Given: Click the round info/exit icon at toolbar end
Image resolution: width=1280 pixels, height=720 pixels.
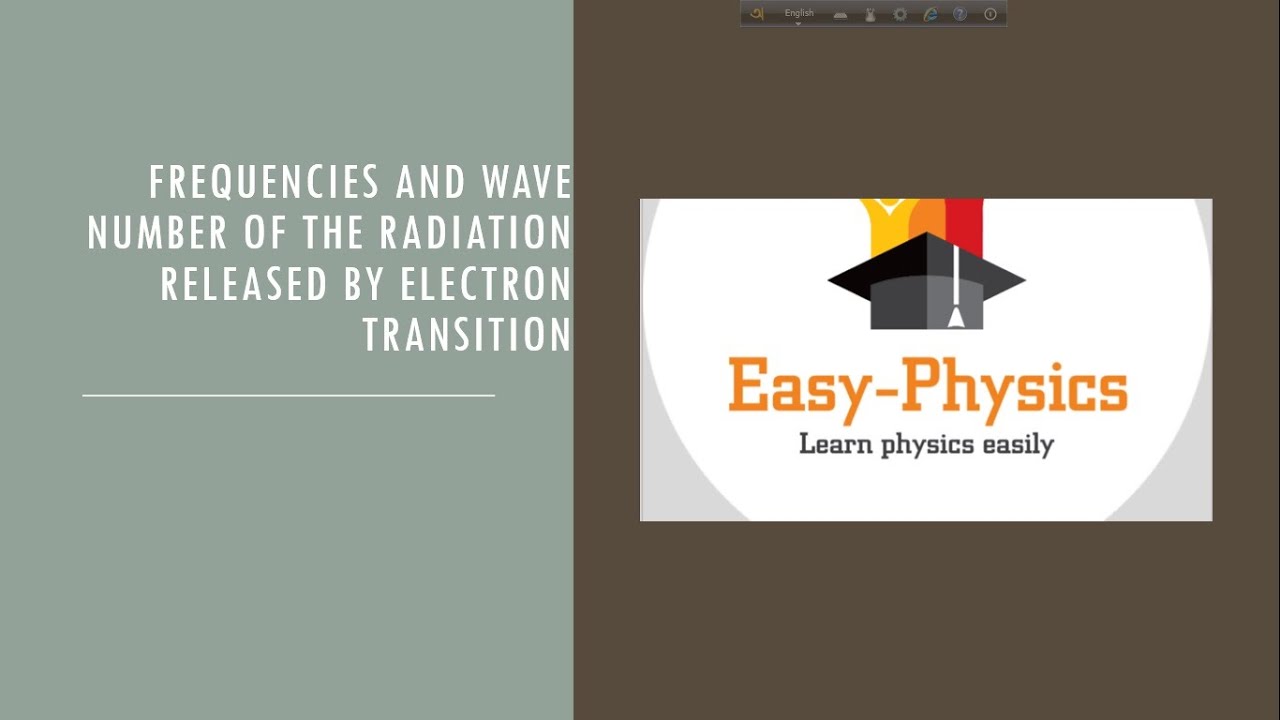Looking at the screenshot, I should 990,14.
